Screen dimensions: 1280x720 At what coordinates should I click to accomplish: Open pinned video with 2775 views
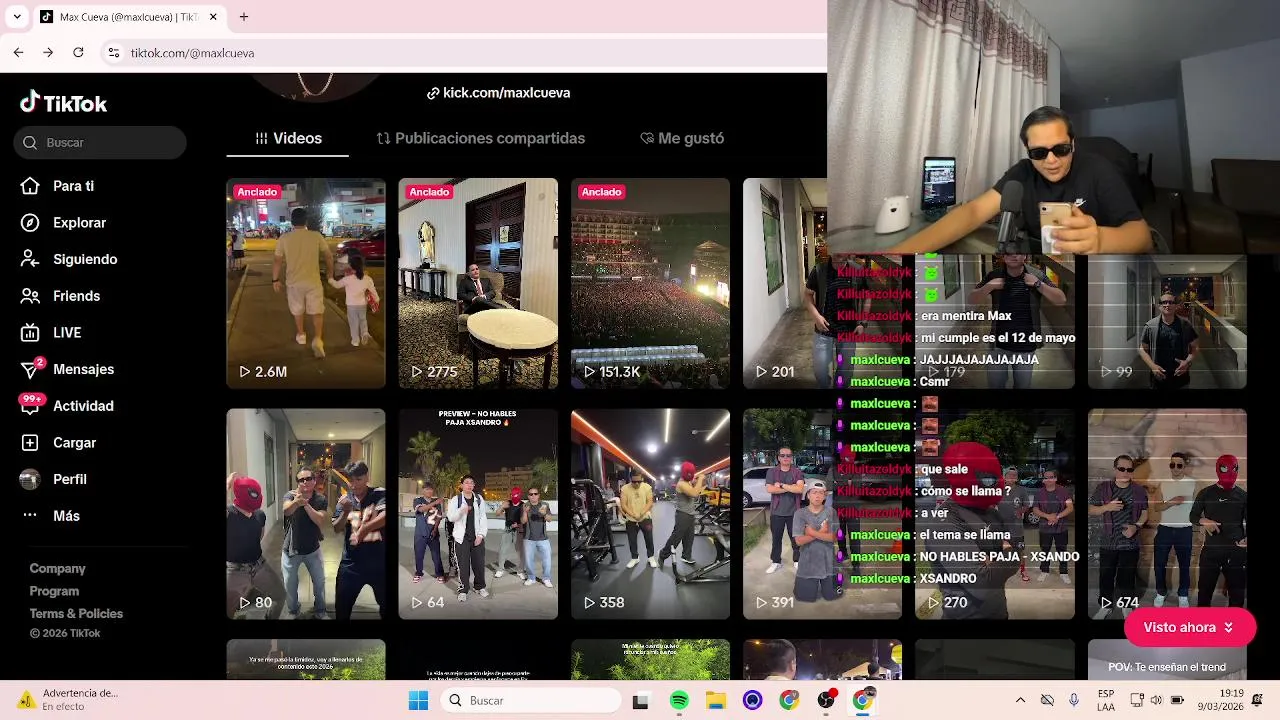(478, 283)
